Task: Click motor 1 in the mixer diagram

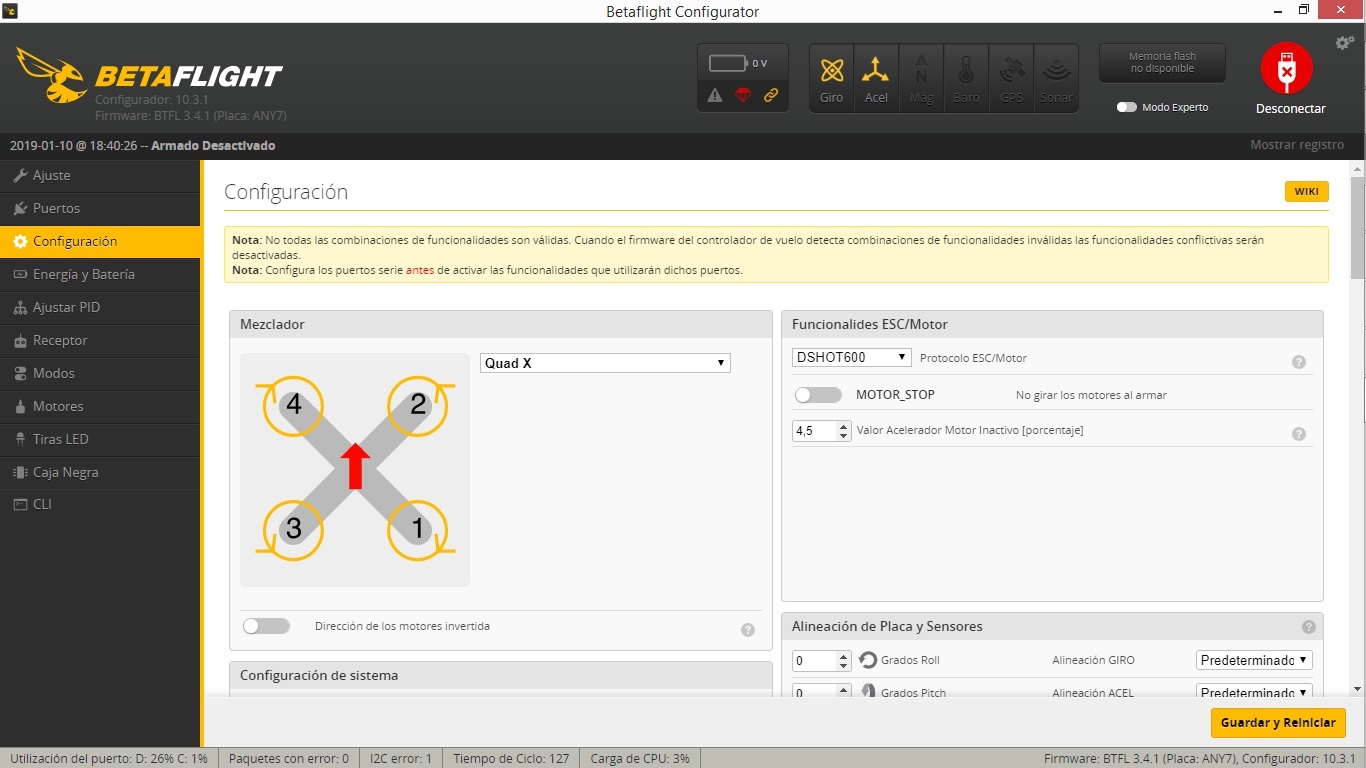Action: 418,528
